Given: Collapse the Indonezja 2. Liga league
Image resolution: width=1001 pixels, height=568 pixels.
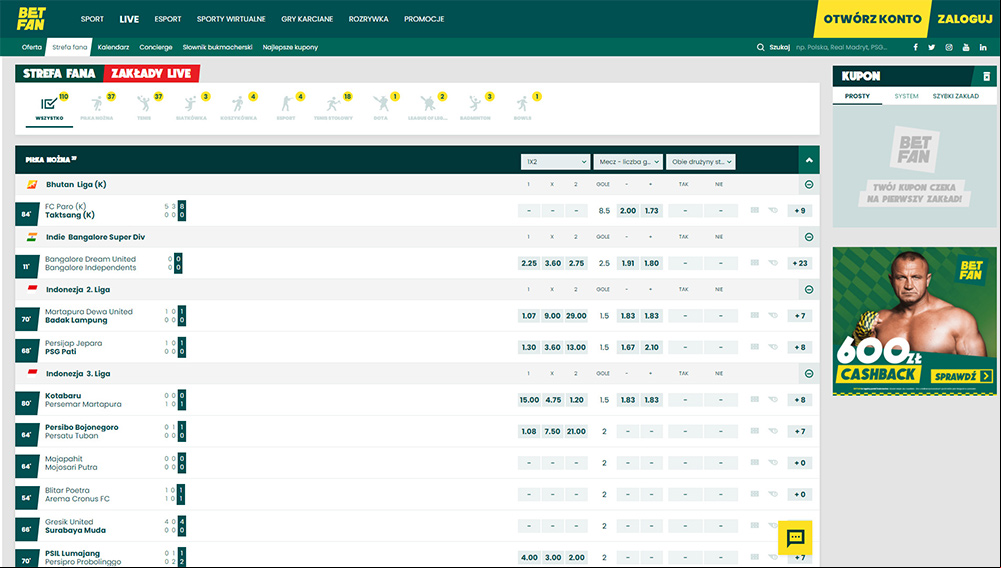Looking at the screenshot, I should pyautogui.click(x=809, y=289).
